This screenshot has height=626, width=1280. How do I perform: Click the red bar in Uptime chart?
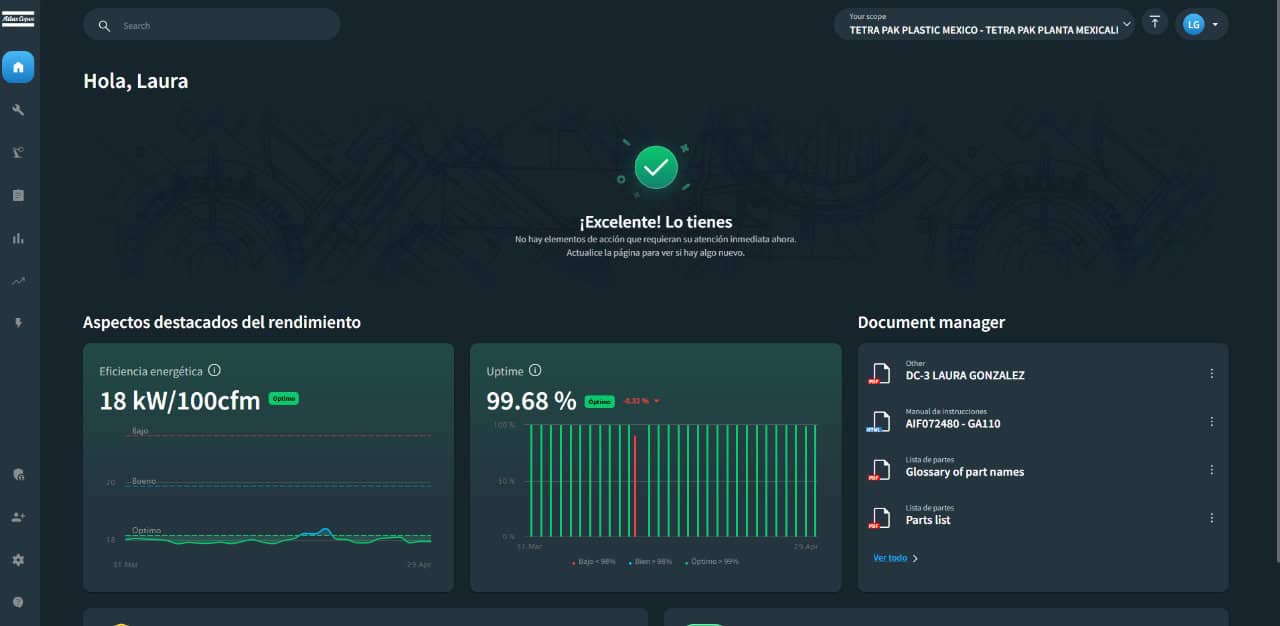(634, 485)
